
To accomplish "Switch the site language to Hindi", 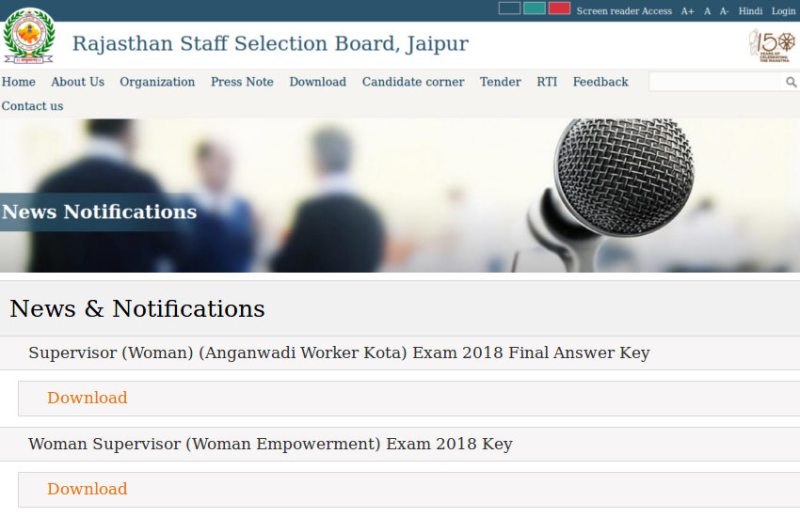I will click(x=750, y=11).
